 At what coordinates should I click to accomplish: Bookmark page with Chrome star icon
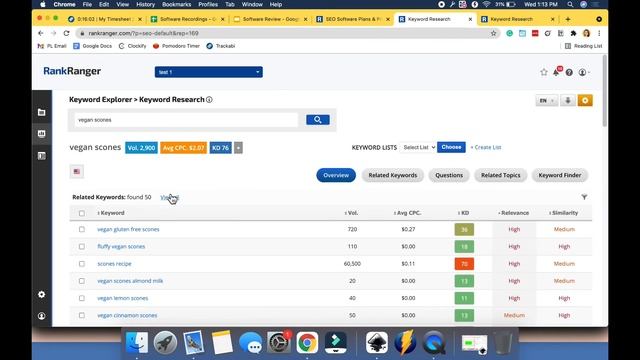[493, 33]
